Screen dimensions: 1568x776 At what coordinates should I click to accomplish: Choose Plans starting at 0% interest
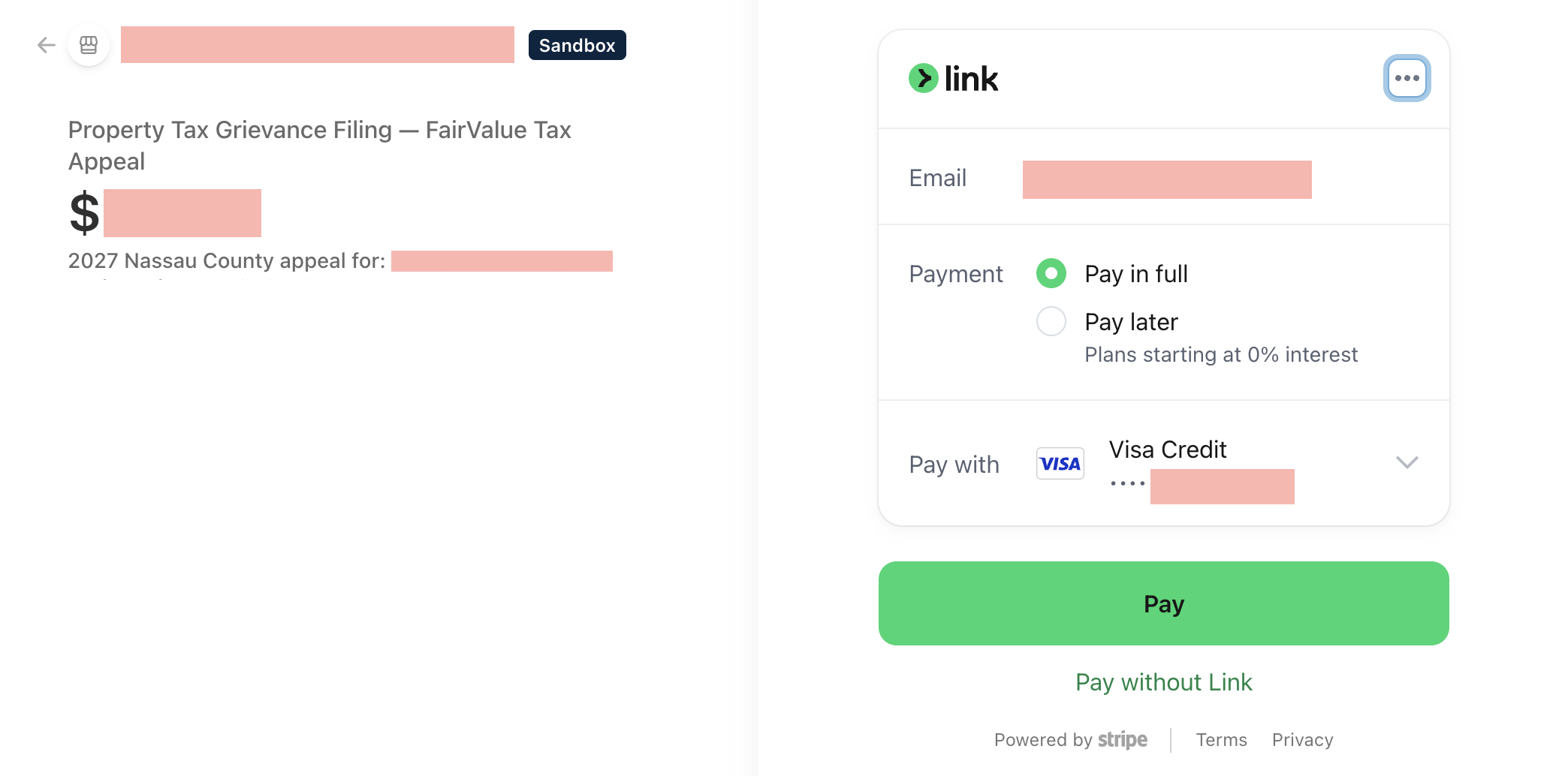point(1221,354)
